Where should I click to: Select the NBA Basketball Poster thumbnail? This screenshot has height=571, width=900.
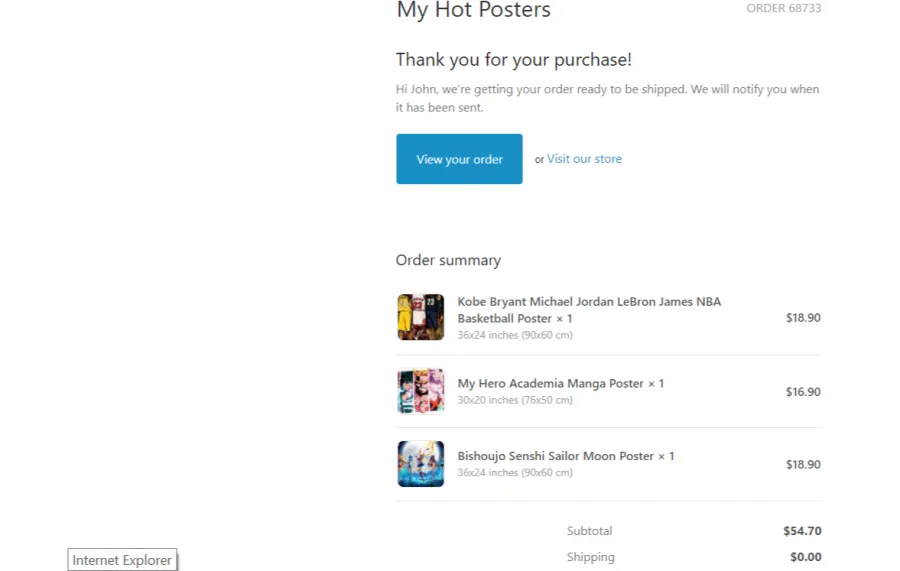pyautogui.click(x=421, y=317)
